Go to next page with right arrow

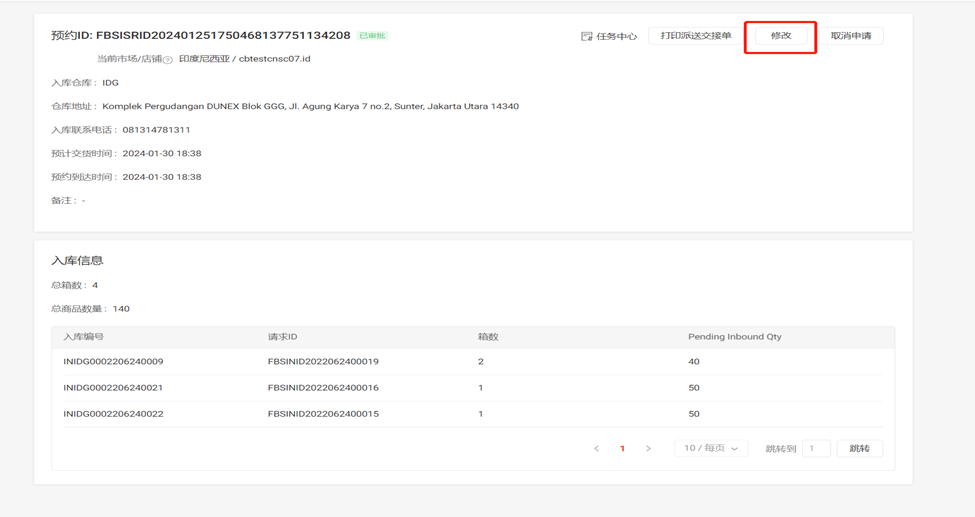[648, 449]
